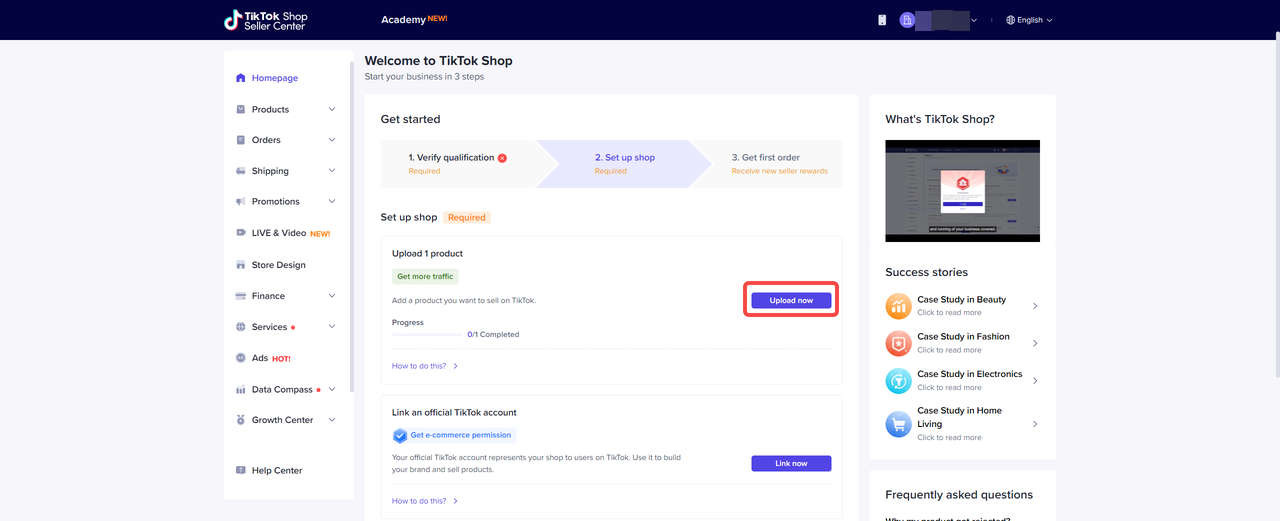Click the Products icon in sidebar

[241, 109]
